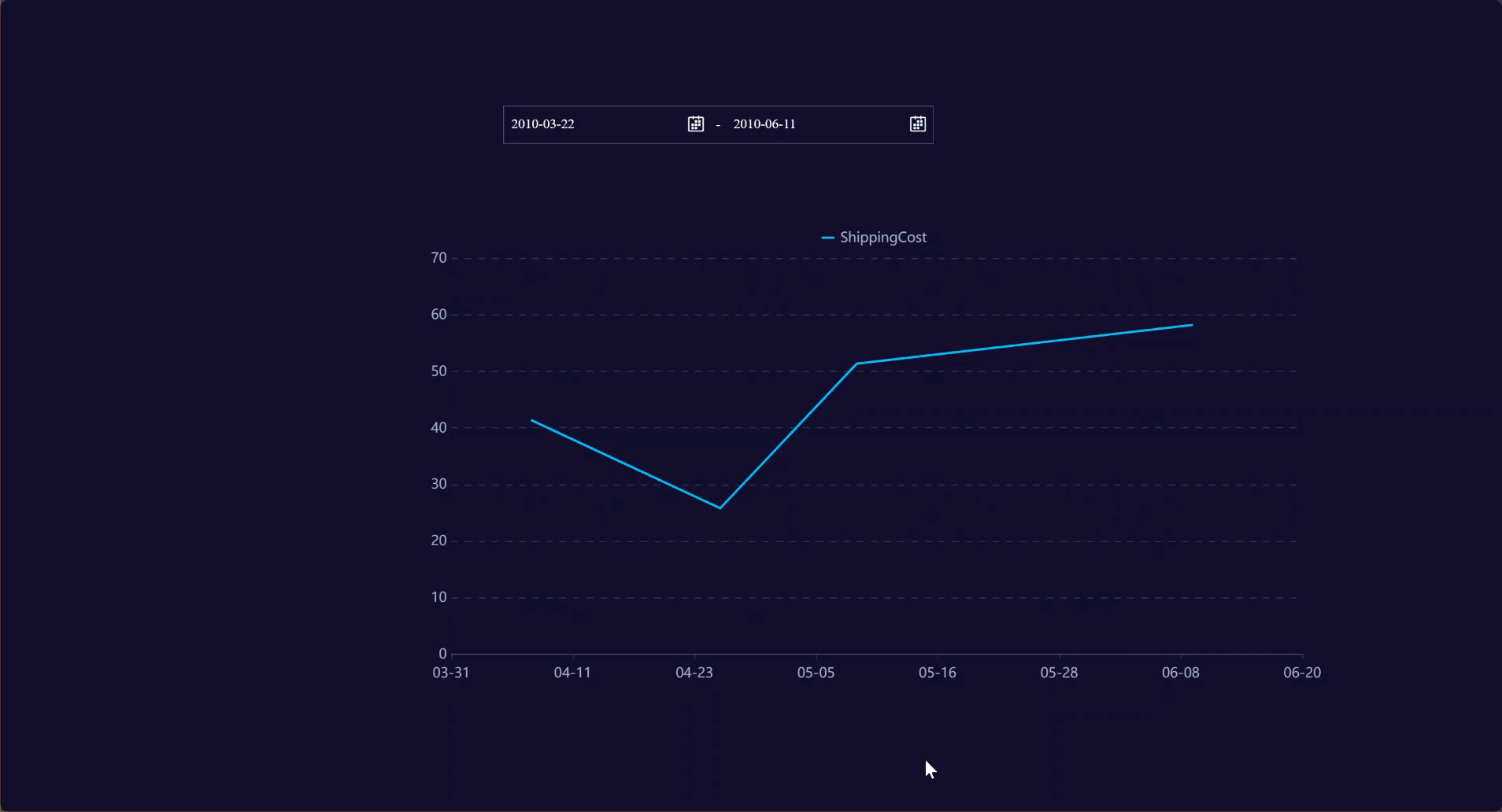
Task: Click the line's end data point near 06-08
Action: pos(1191,325)
